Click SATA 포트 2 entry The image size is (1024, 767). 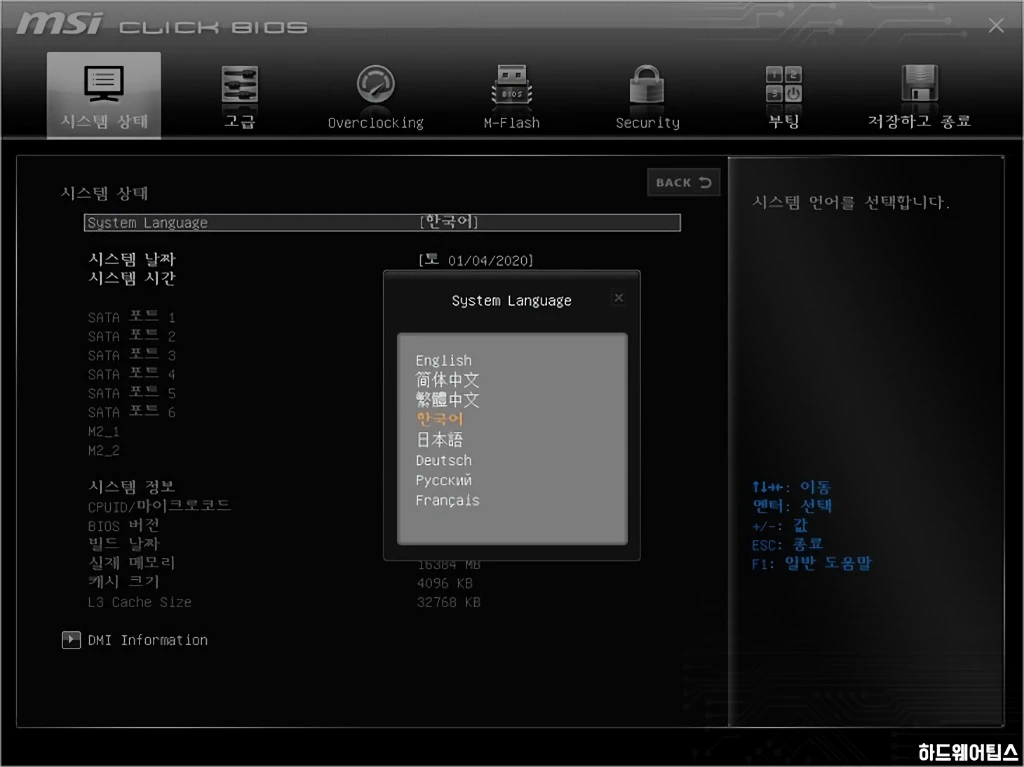click(131, 336)
